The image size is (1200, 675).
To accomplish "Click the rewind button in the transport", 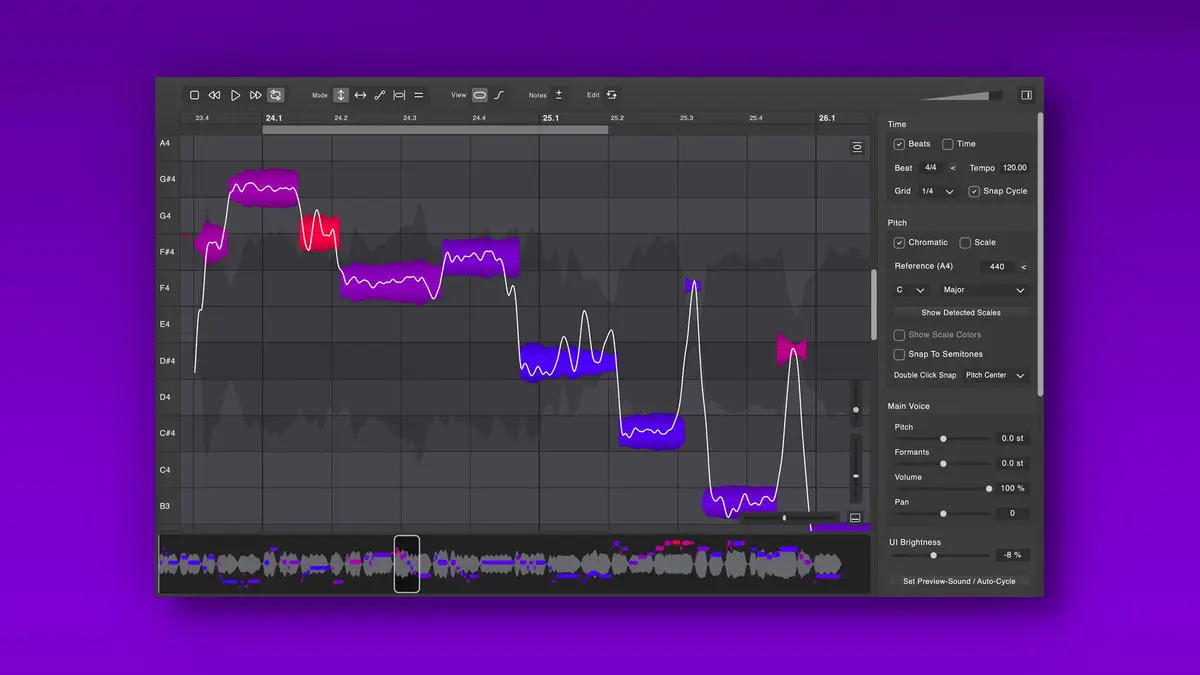I will [214, 95].
